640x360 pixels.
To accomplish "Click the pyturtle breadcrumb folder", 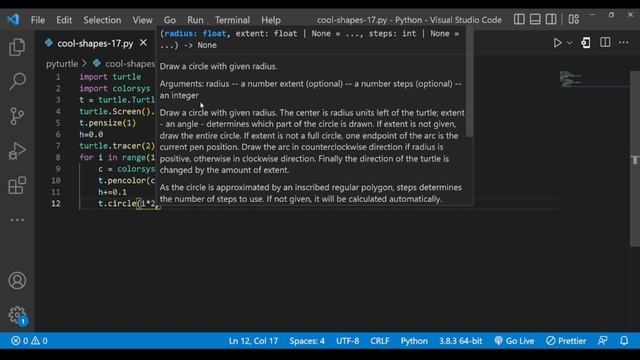I will [x=62, y=64].
